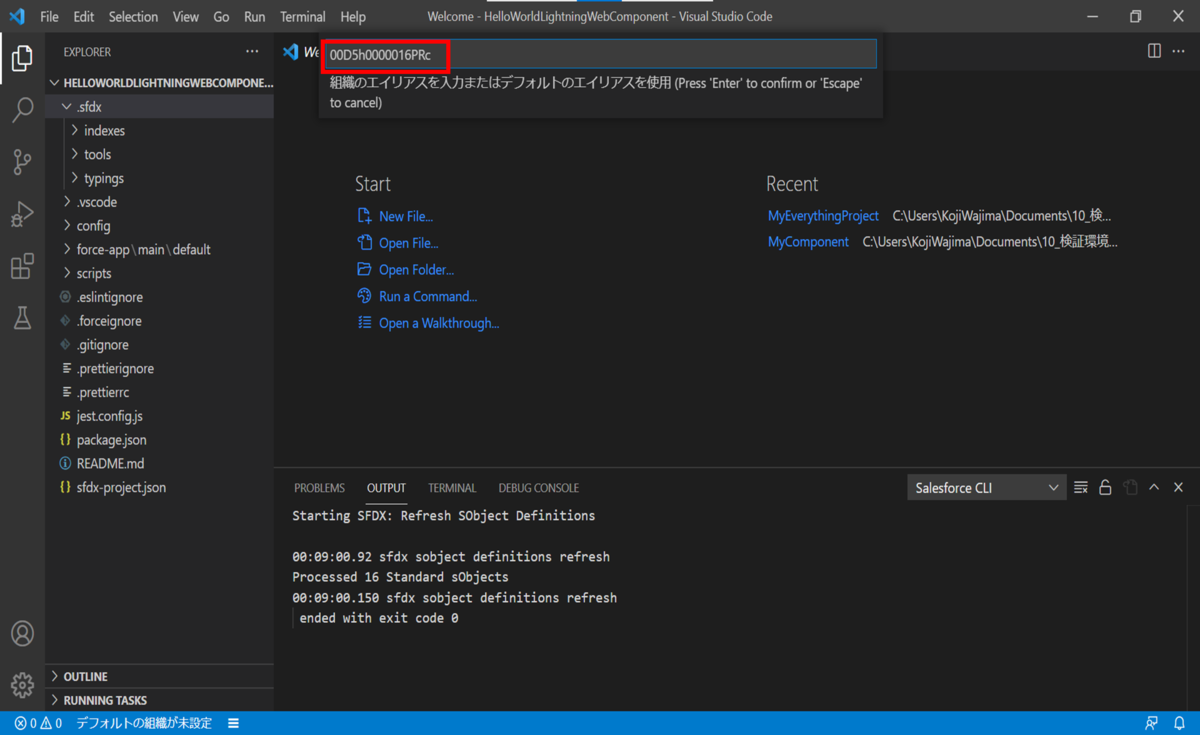Switch to the DEBUG CONSOLE tab
Screen dimensions: 1200x735
click(x=538, y=488)
